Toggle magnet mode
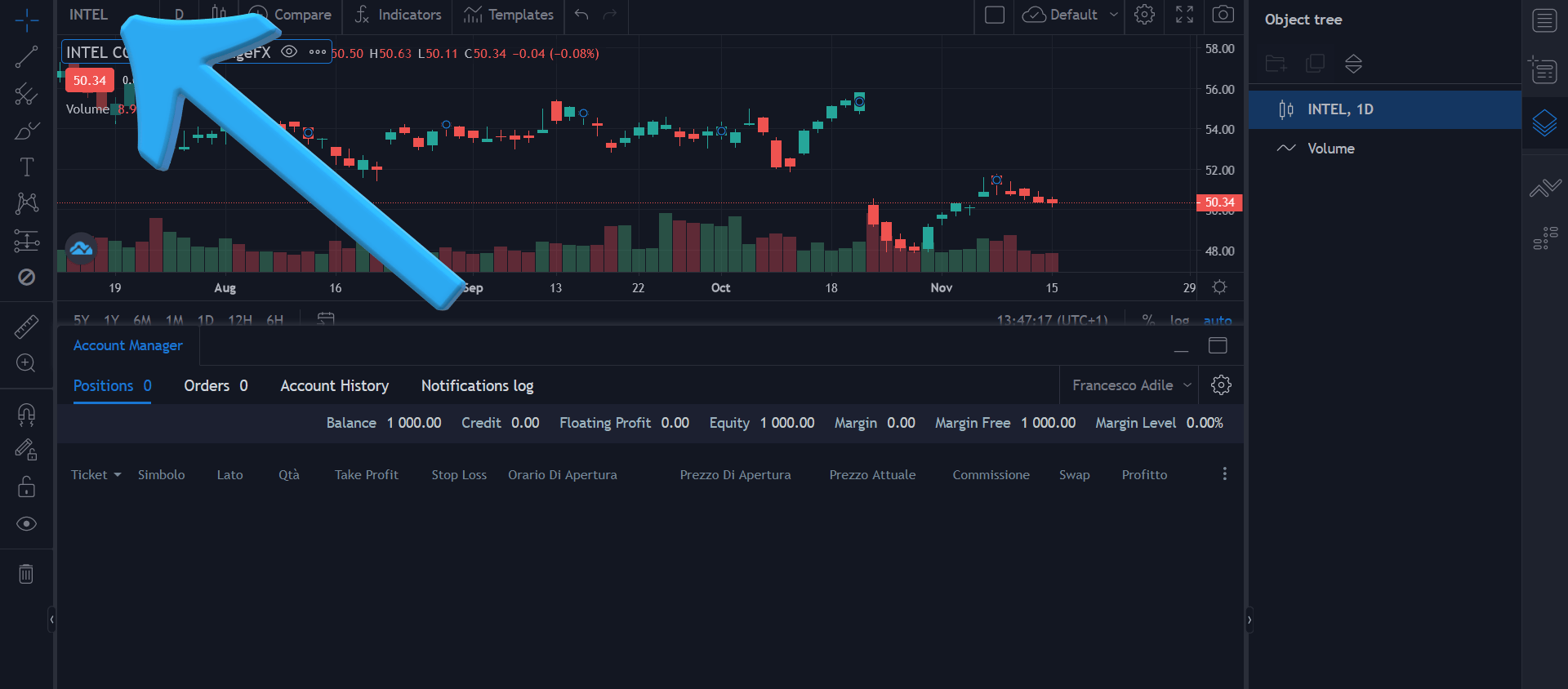This screenshot has width=1568, height=689. (x=26, y=415)
